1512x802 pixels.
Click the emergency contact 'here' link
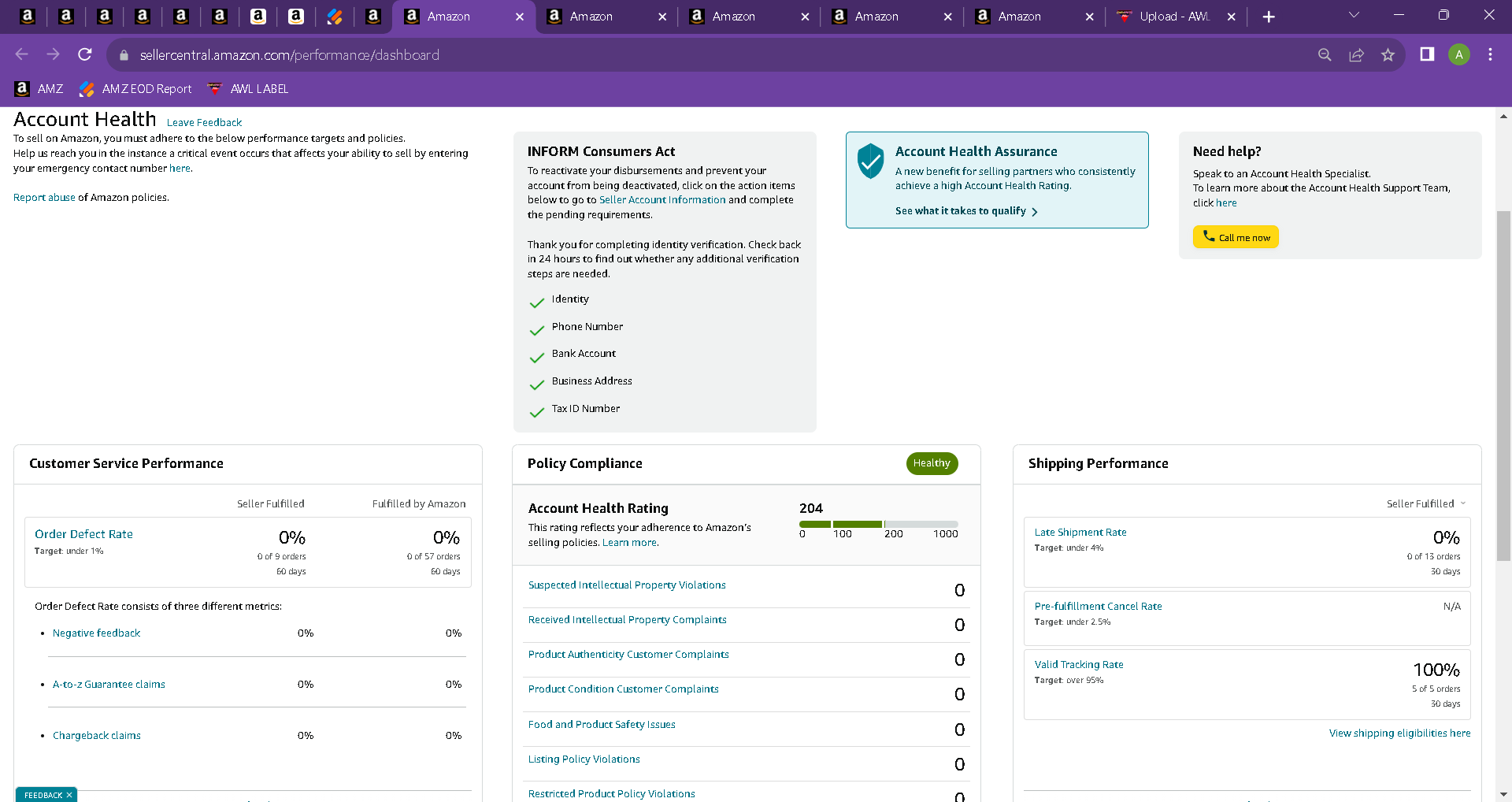pos(180,169)
